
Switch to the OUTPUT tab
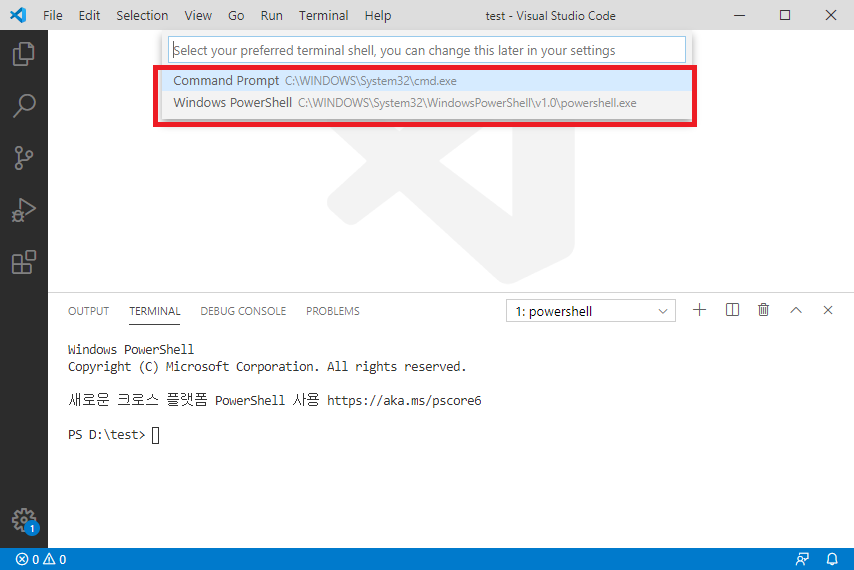[88, 311]
